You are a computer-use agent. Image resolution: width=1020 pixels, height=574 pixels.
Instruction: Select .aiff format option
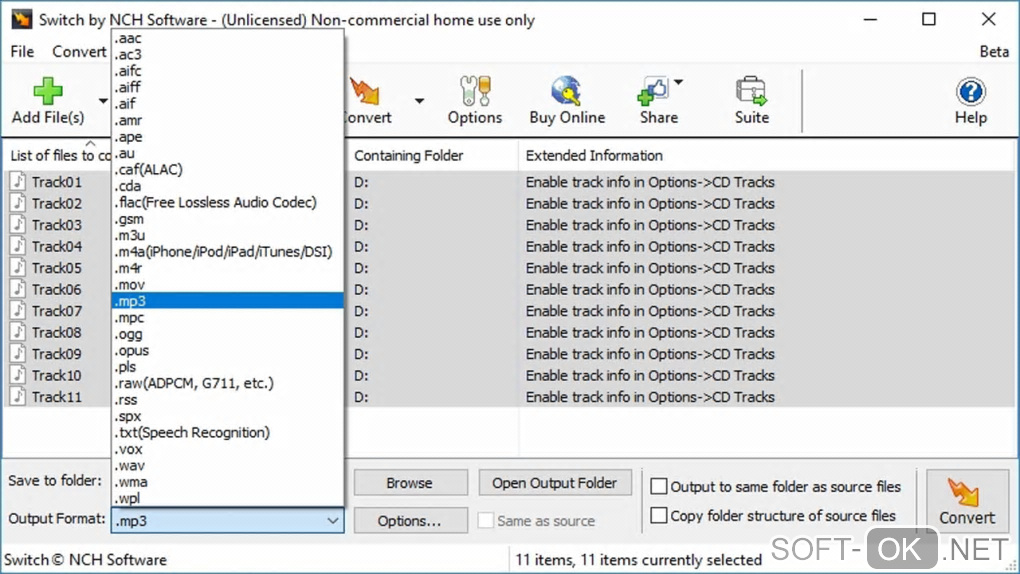pyautogui.click(x=227, y=87)
